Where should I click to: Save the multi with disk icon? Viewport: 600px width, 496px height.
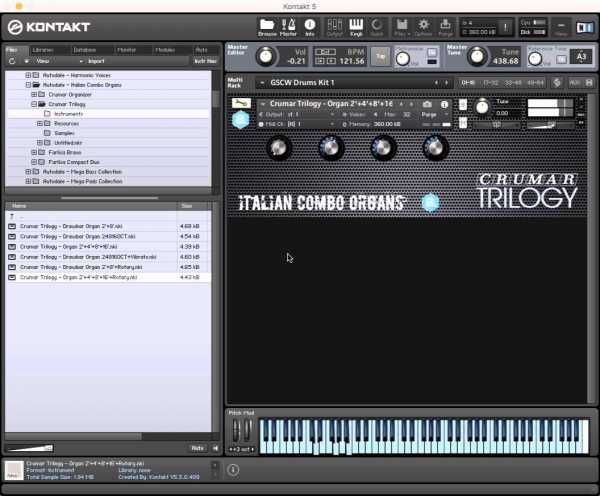pos(589,83)
